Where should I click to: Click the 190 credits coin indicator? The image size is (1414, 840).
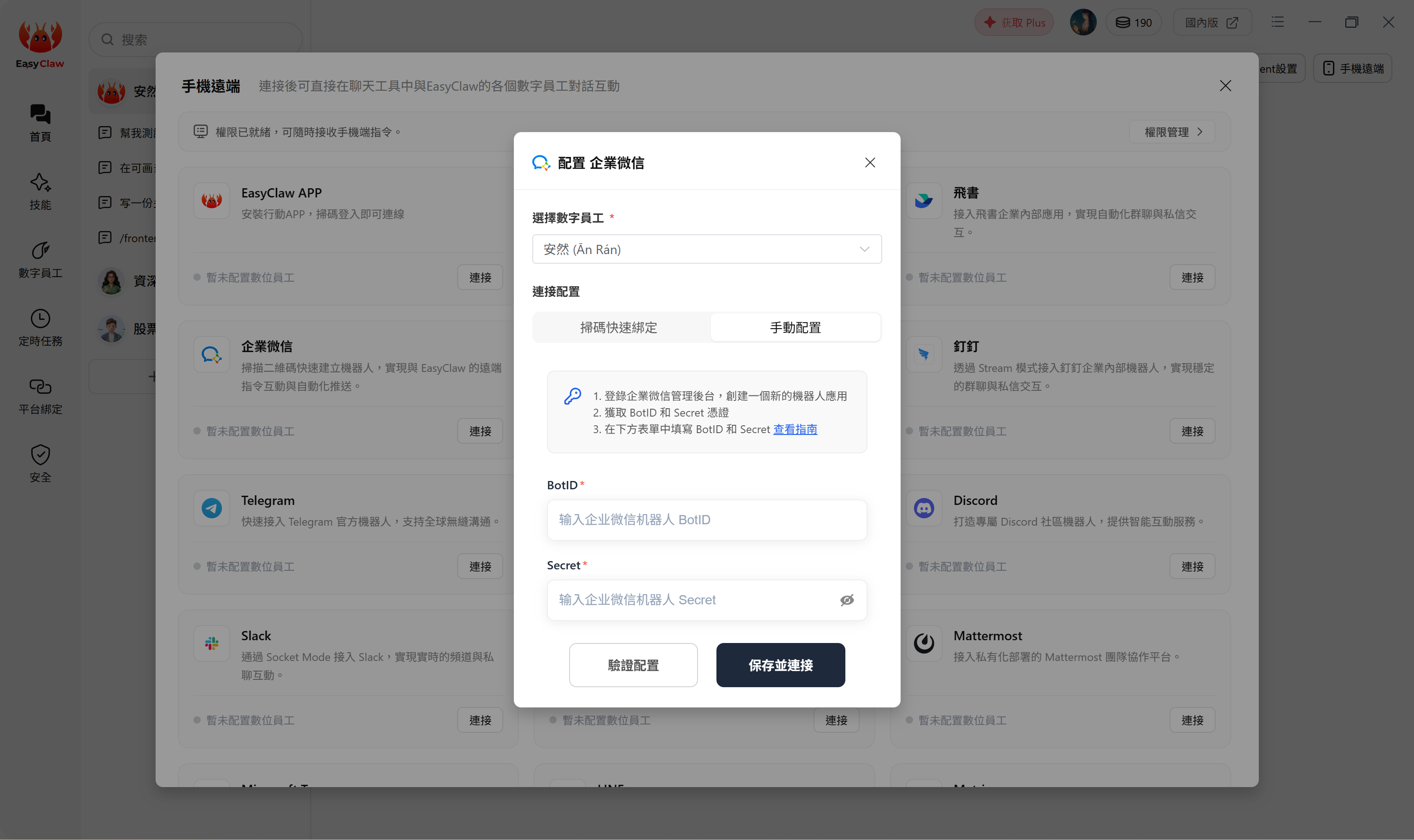(1133, 22)
